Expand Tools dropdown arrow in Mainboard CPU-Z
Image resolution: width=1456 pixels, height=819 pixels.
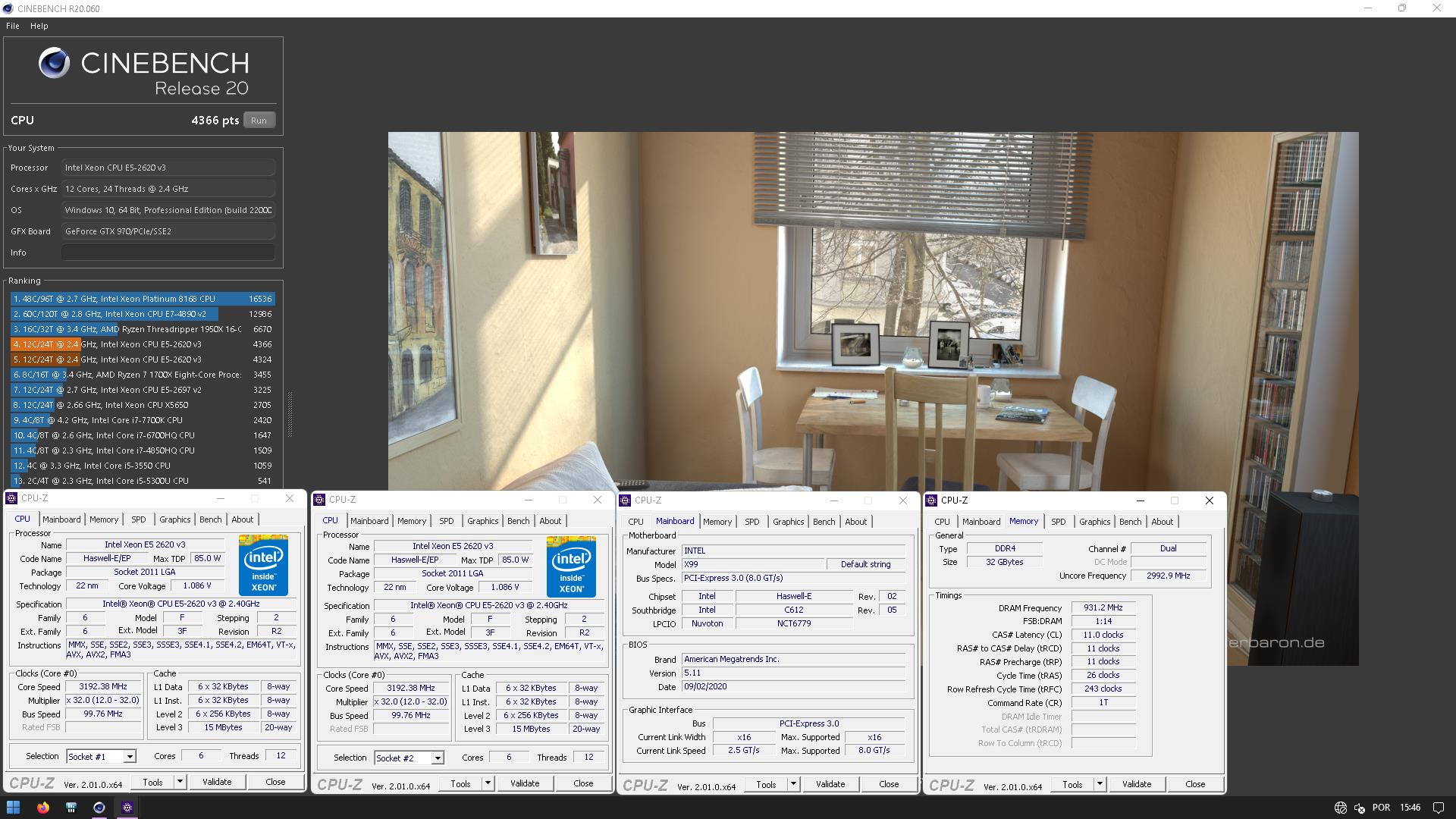pos(793,784)
